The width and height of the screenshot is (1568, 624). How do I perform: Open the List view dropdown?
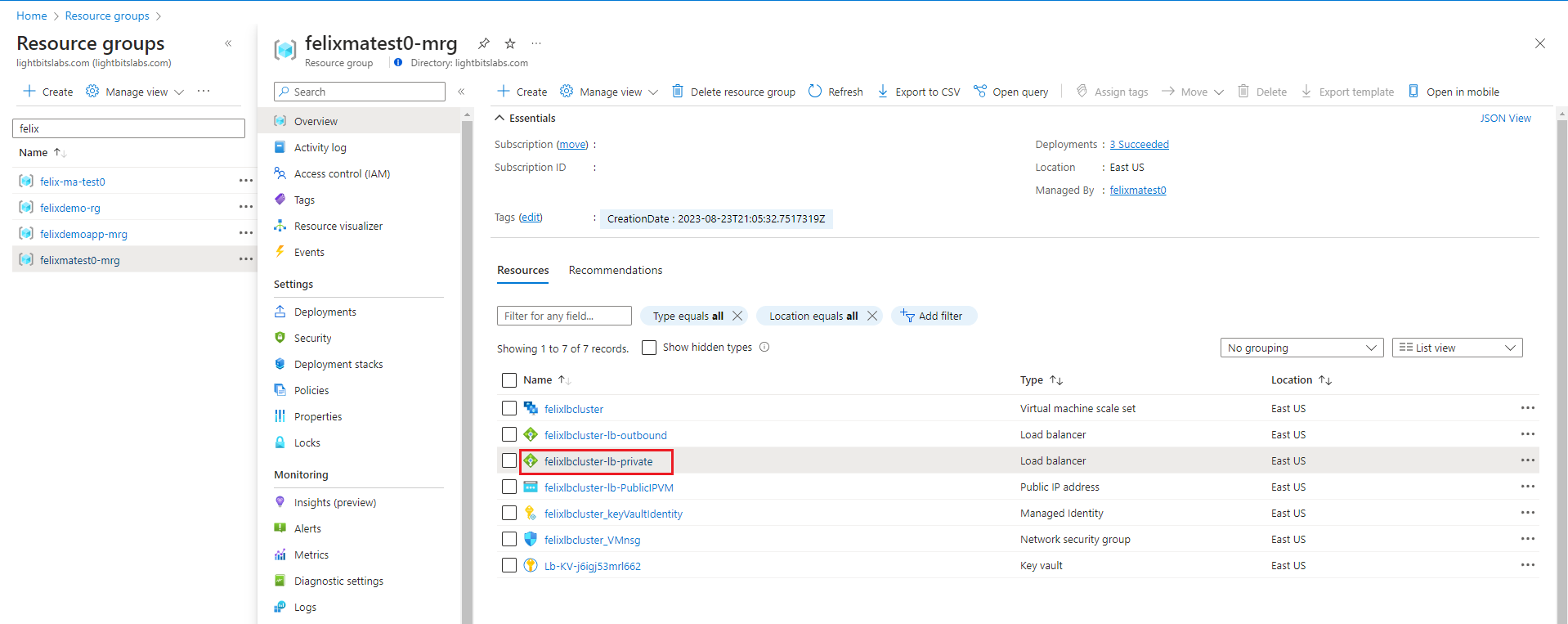pos(1457,348)
